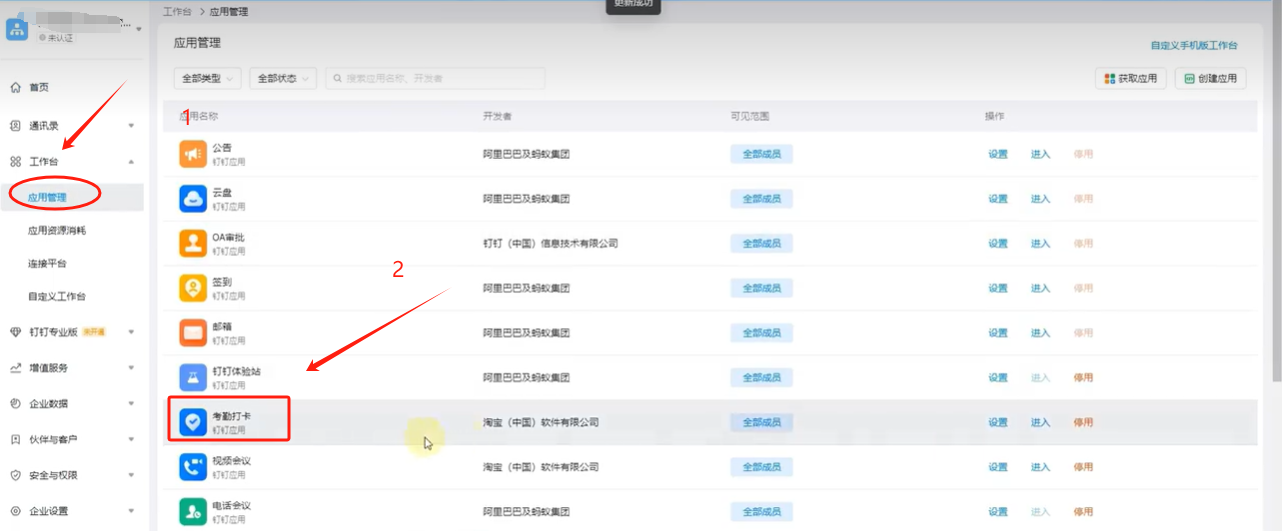Select 应用管理 in the sidebar
The image size is (1282, 531).
click(x=48, y=197)
